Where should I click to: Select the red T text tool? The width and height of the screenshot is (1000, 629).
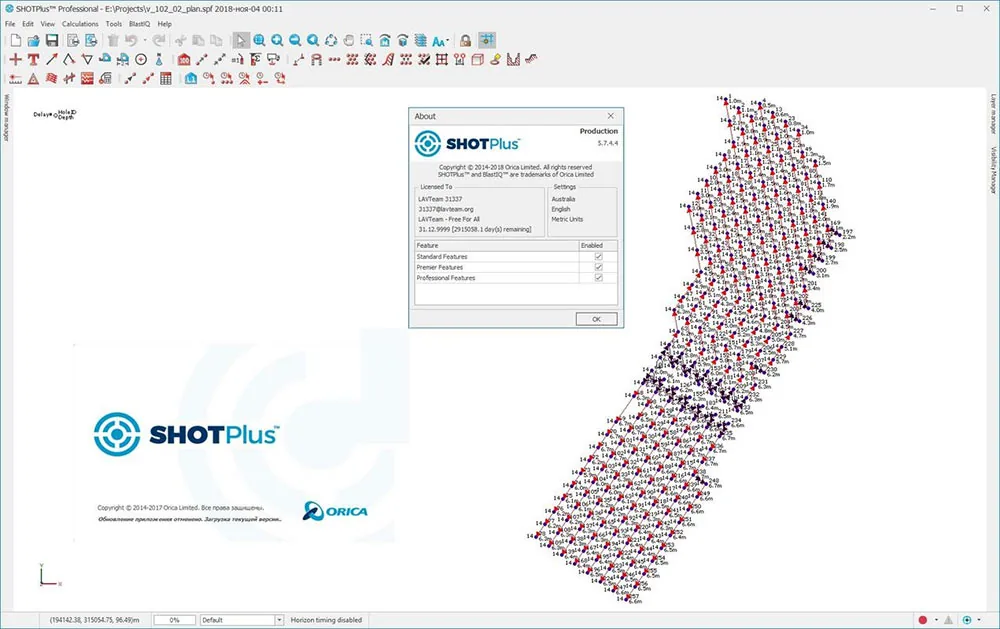(x=33, y=60)
